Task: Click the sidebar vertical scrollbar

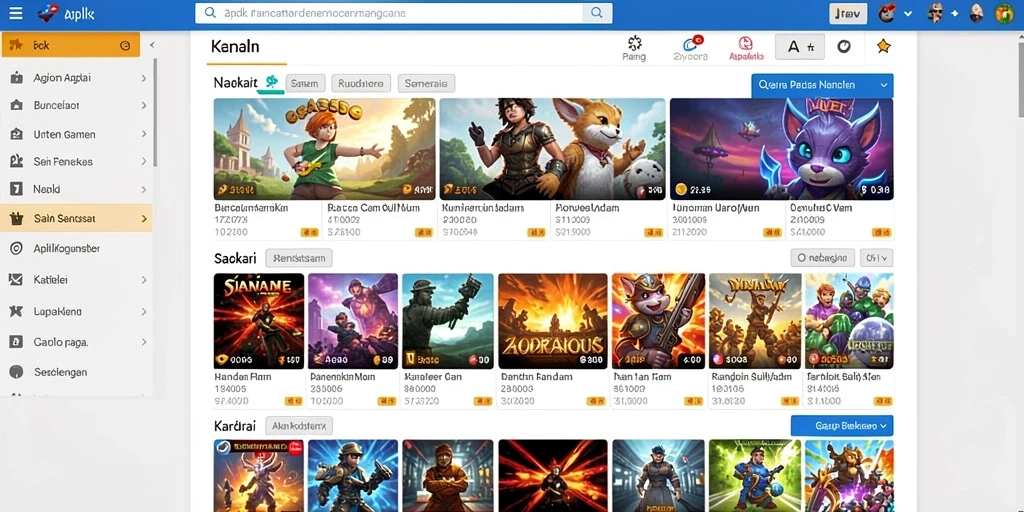Action: pyautogui.click(x=155, y=111)
